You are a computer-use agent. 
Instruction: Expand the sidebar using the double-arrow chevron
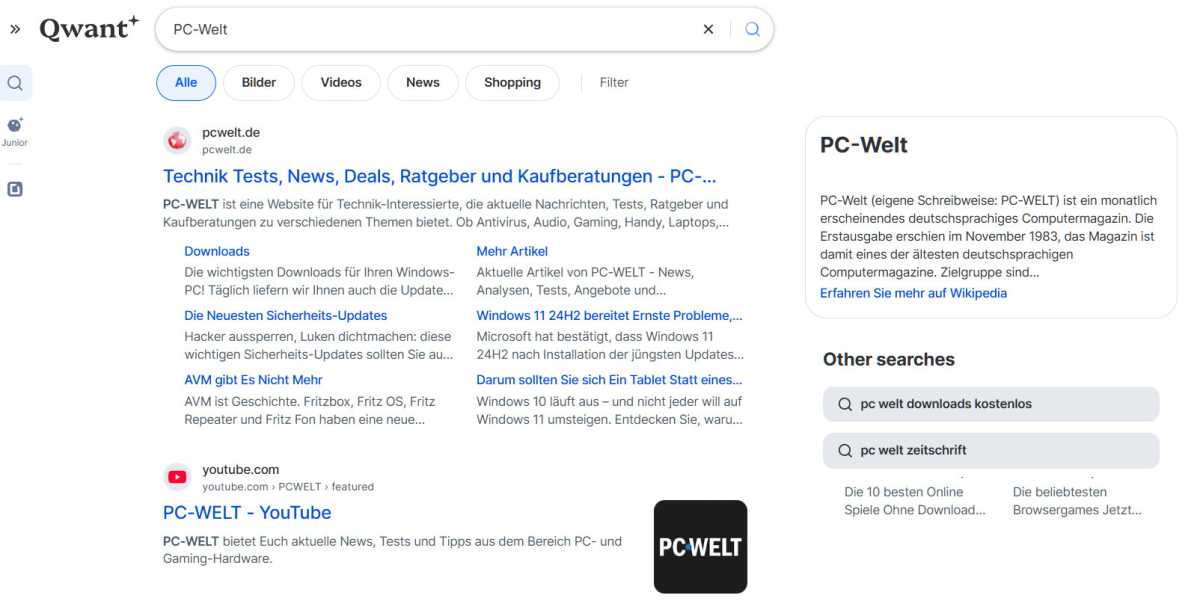(14, 28)
